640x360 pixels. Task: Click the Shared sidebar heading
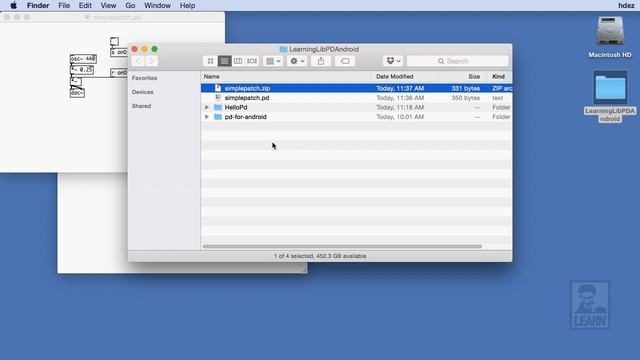coord(141,106)
